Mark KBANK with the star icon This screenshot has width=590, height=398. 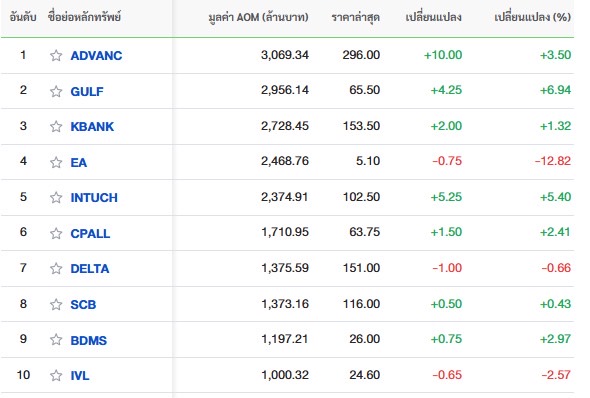coord(56,126)
